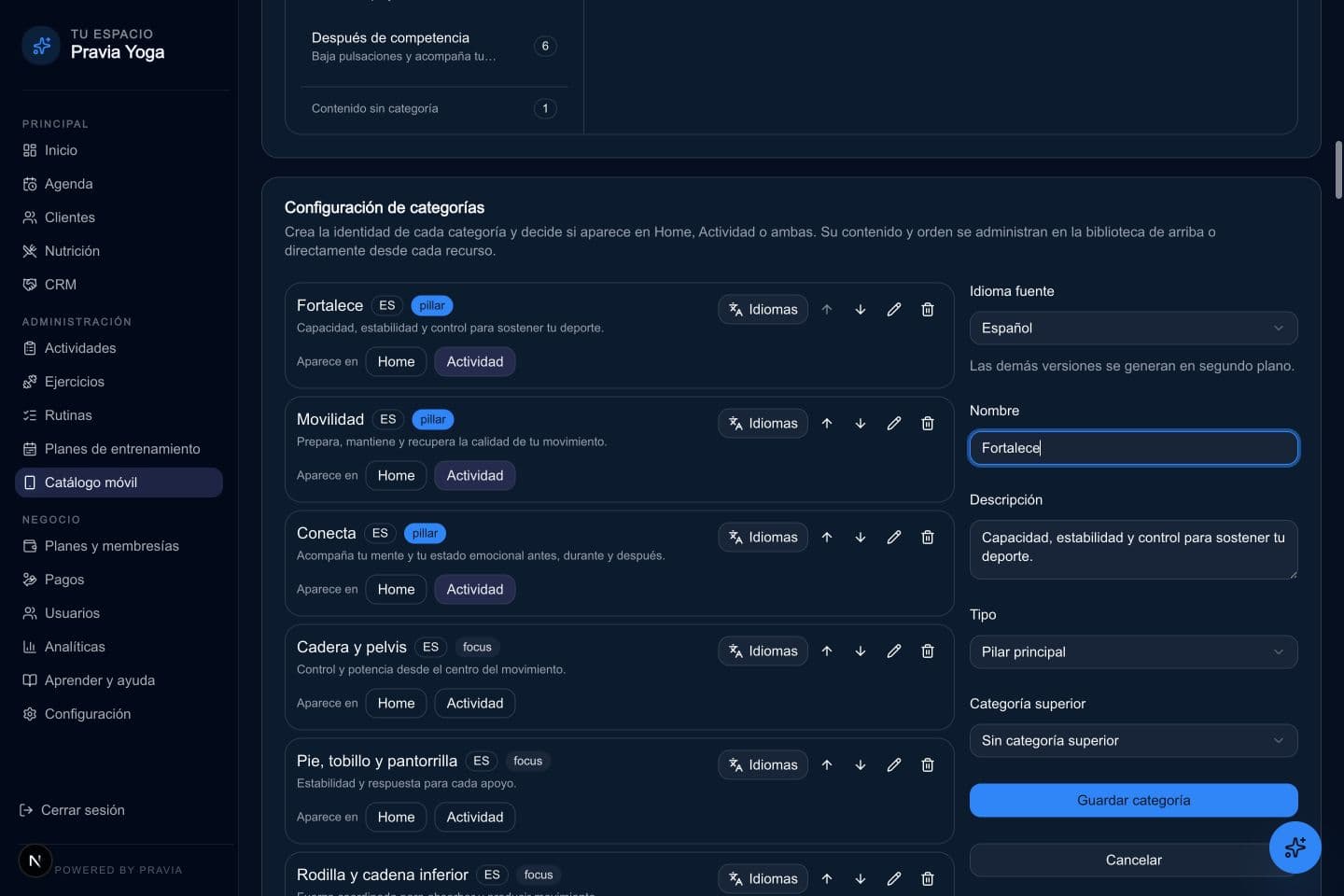Click the Pravia Yoga logo icon
1344x896 pixels.
coord(41,45)
